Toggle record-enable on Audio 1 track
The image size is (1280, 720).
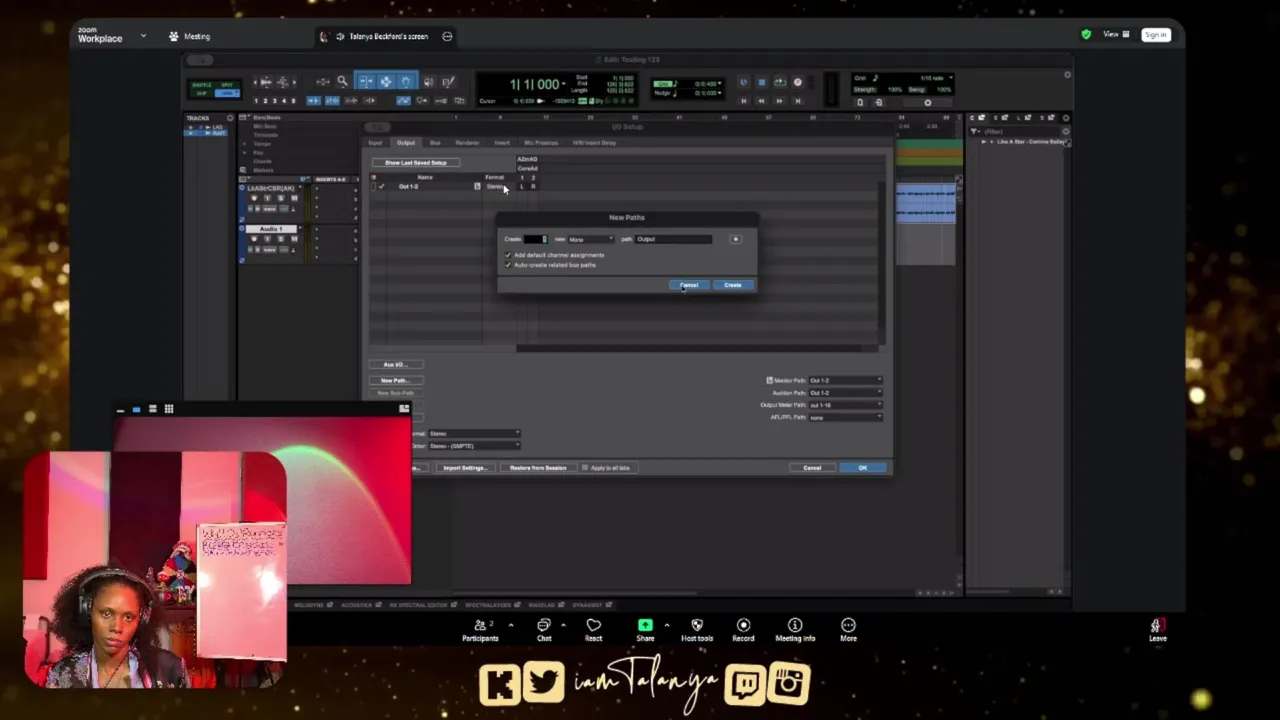coord(254,239)
